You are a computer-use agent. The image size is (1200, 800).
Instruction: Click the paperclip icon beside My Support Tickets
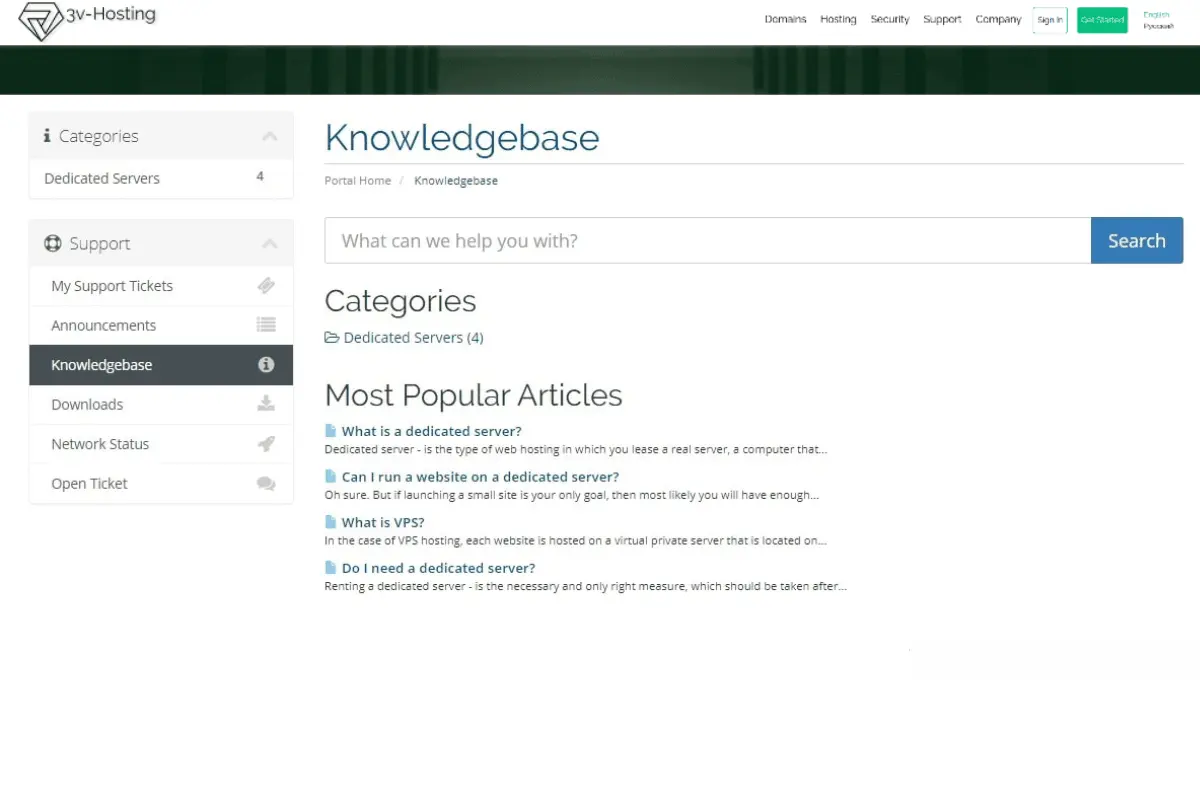(266, 286)
